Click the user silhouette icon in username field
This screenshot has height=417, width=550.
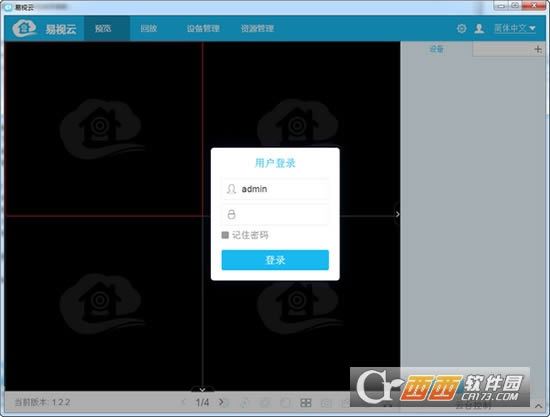coord(231,189)
